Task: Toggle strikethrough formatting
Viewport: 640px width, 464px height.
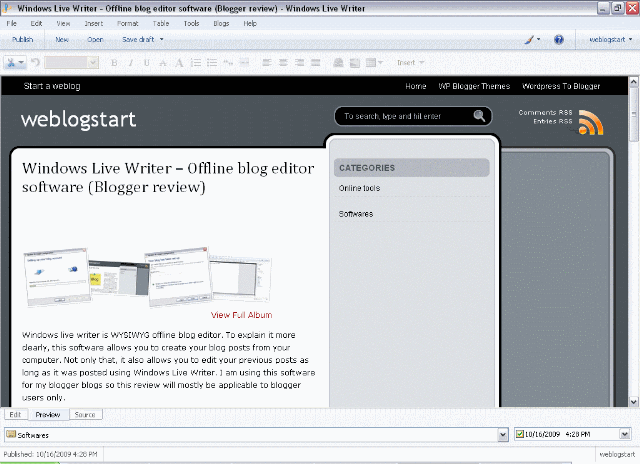Action: click(x=163, y=63)
